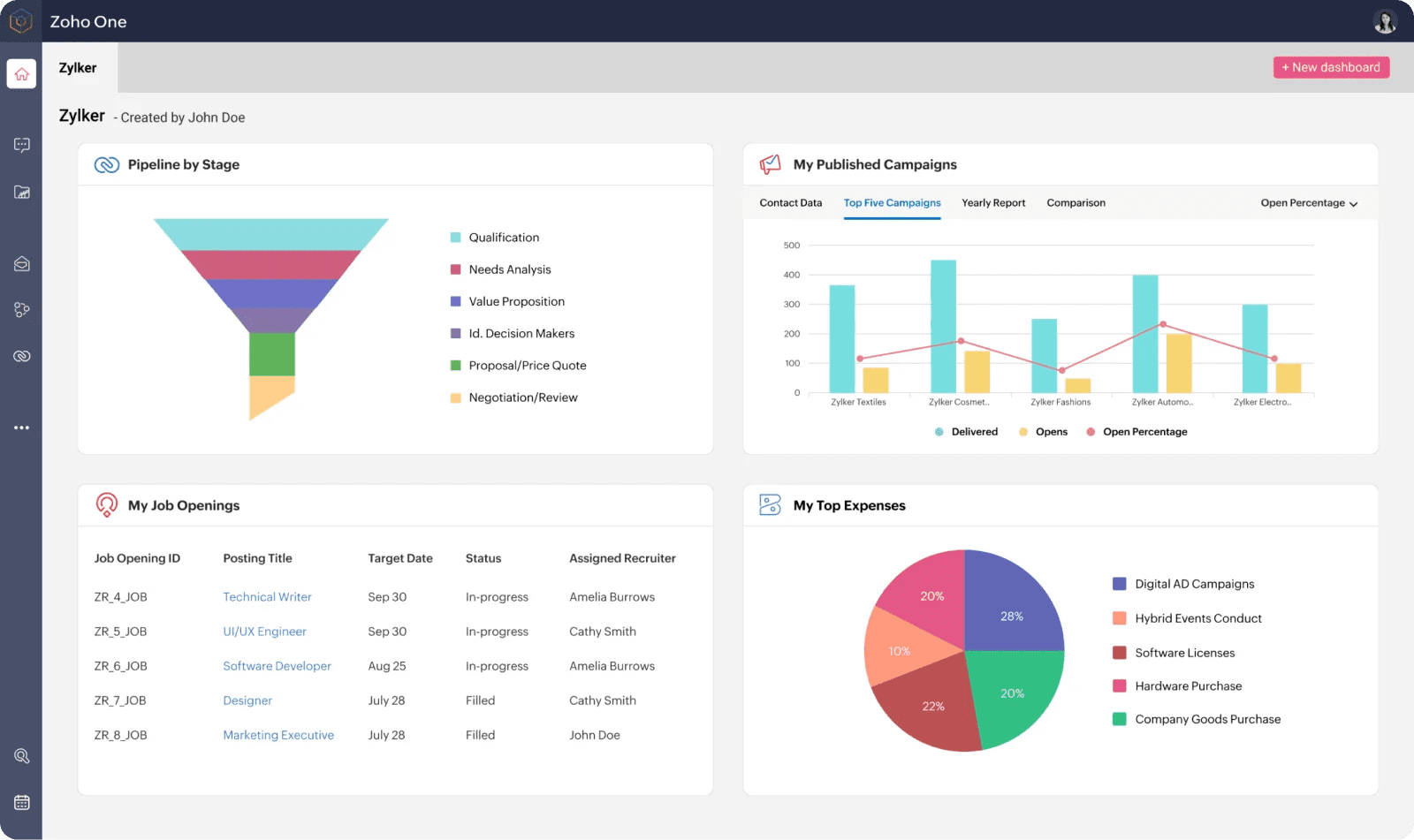Toggle the Open Percentage legend item
Viewport: 1414px width, 840px height.
click(x=1137, y=432)
